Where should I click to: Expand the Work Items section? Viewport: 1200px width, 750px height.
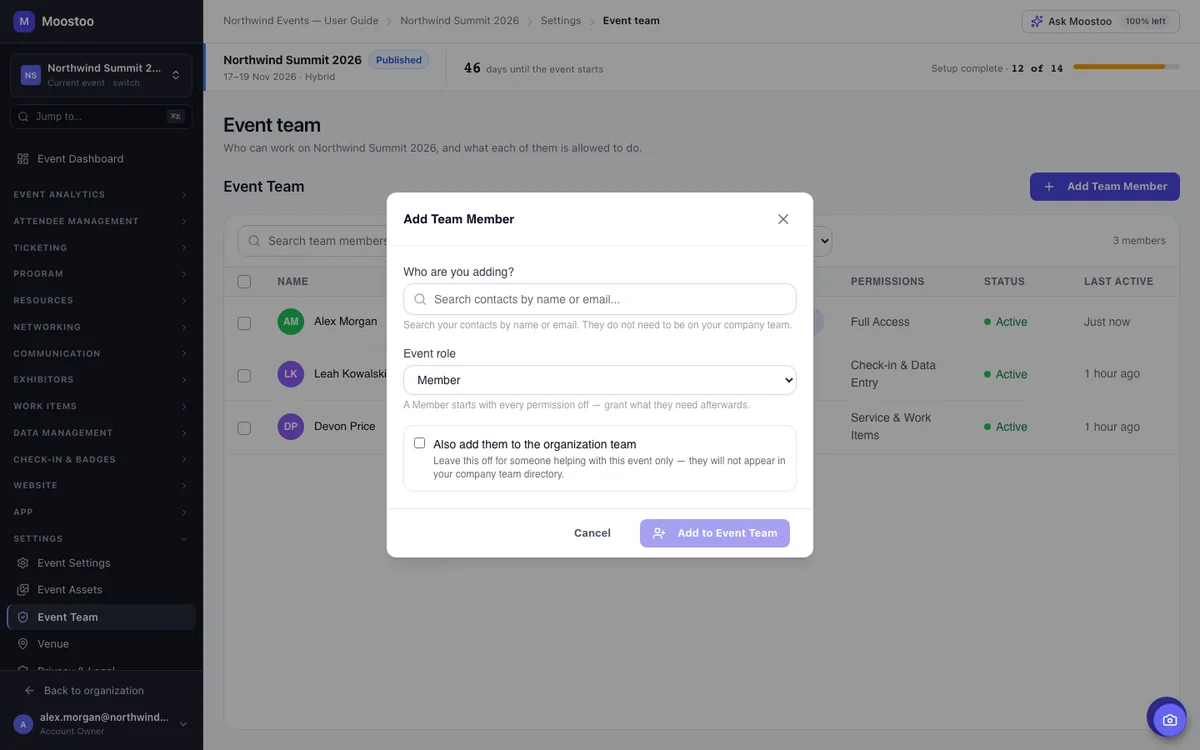coord(101,407)
